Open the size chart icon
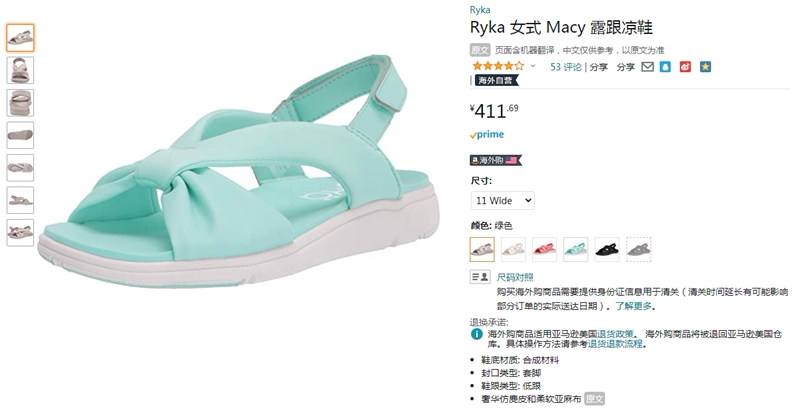 coord(478,277)
